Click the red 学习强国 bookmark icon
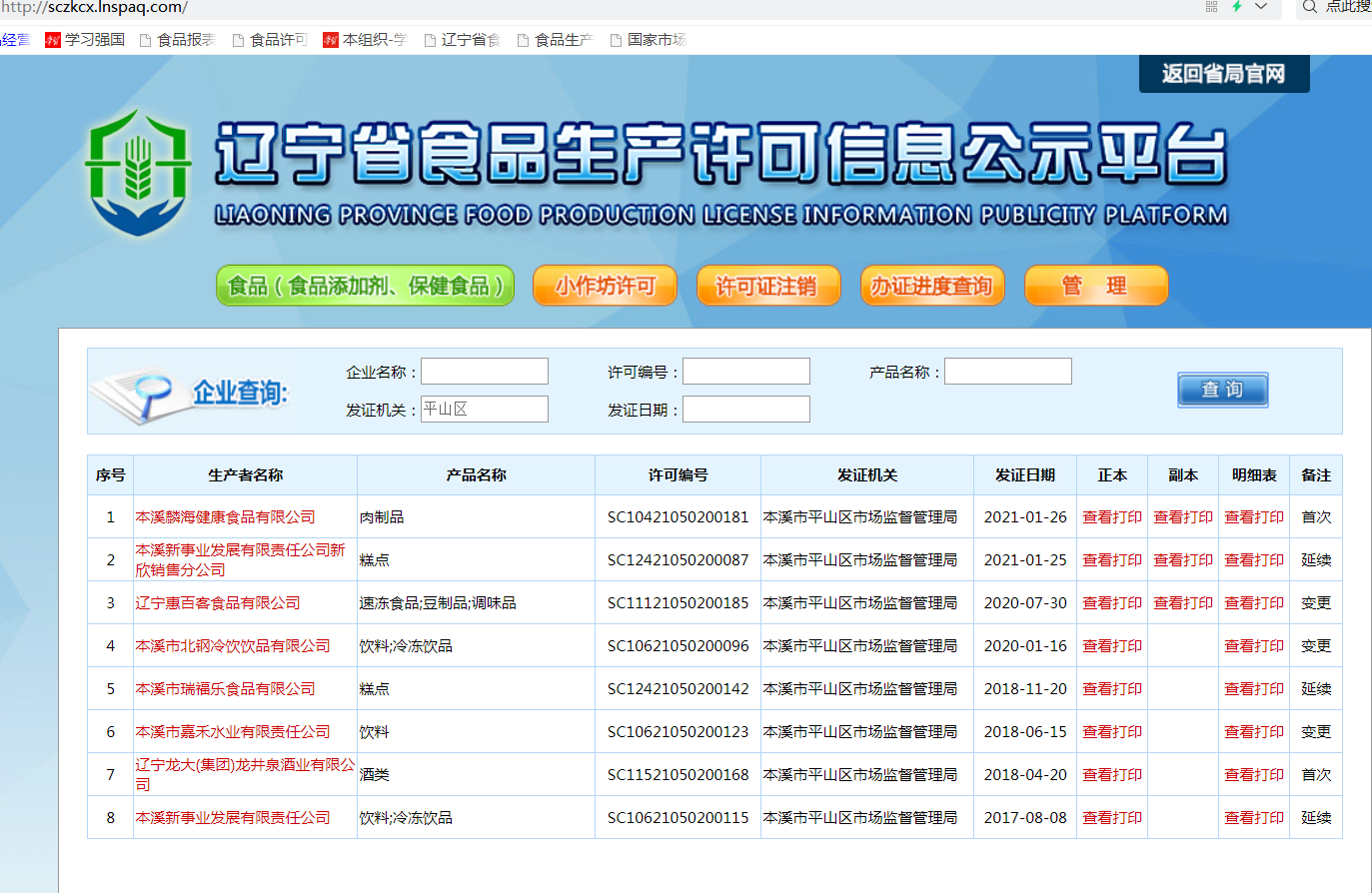The image size is (1372, 893). (53, 40)
